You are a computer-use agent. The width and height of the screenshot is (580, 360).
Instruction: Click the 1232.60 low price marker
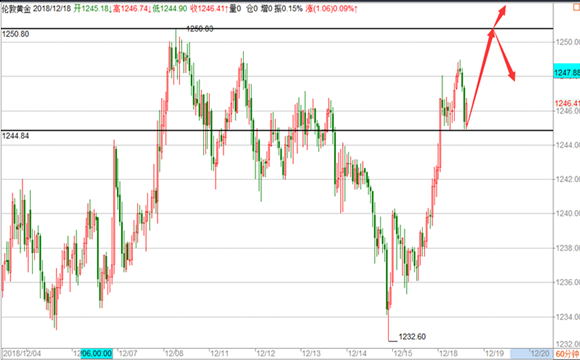(412, 337)
